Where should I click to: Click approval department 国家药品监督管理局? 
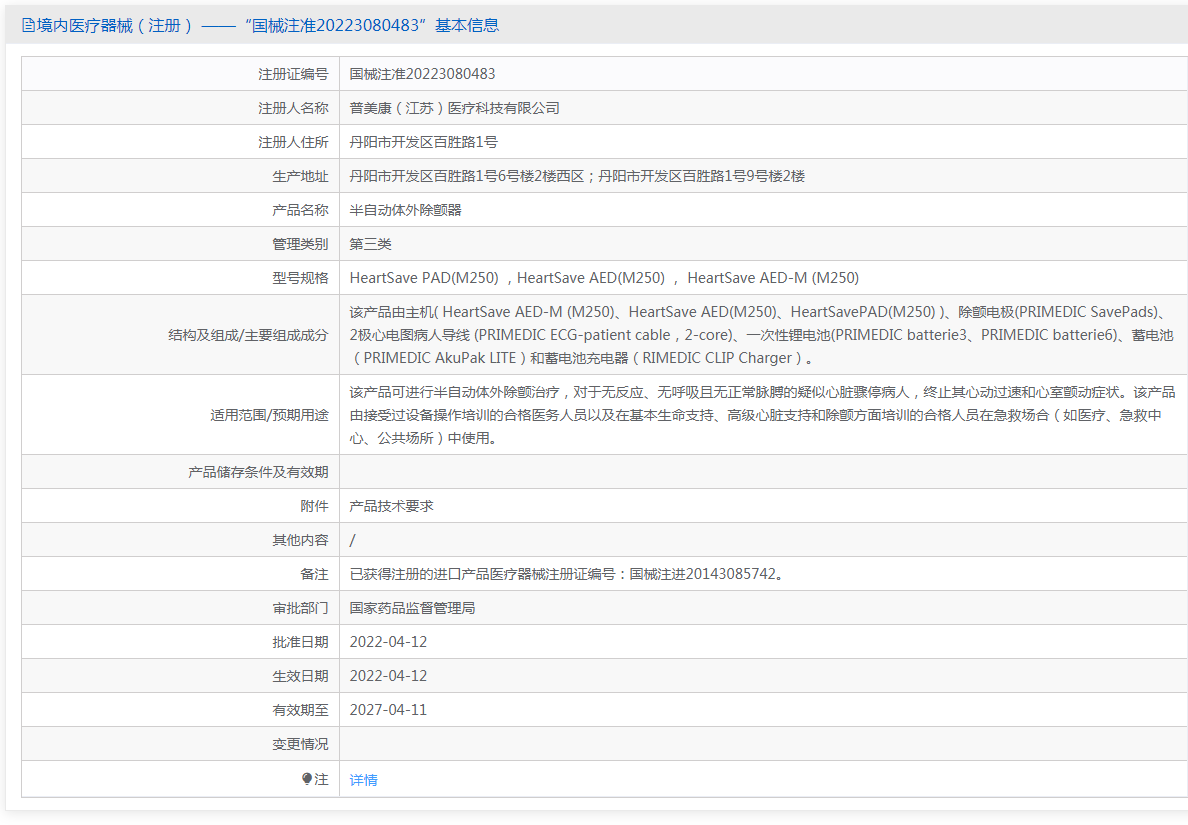pyautogui.click(x=412, y=608)
